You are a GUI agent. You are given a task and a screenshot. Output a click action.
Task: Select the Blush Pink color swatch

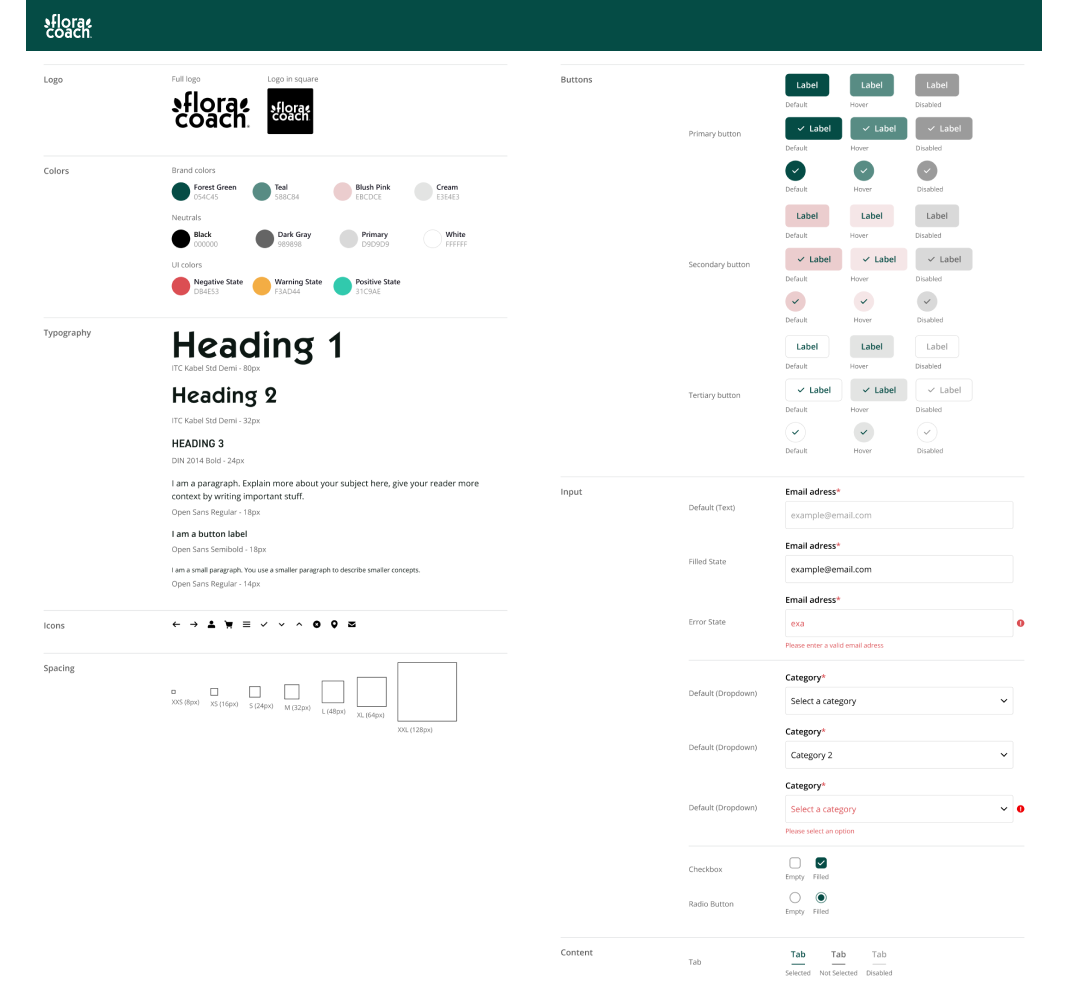click(343, 192)
